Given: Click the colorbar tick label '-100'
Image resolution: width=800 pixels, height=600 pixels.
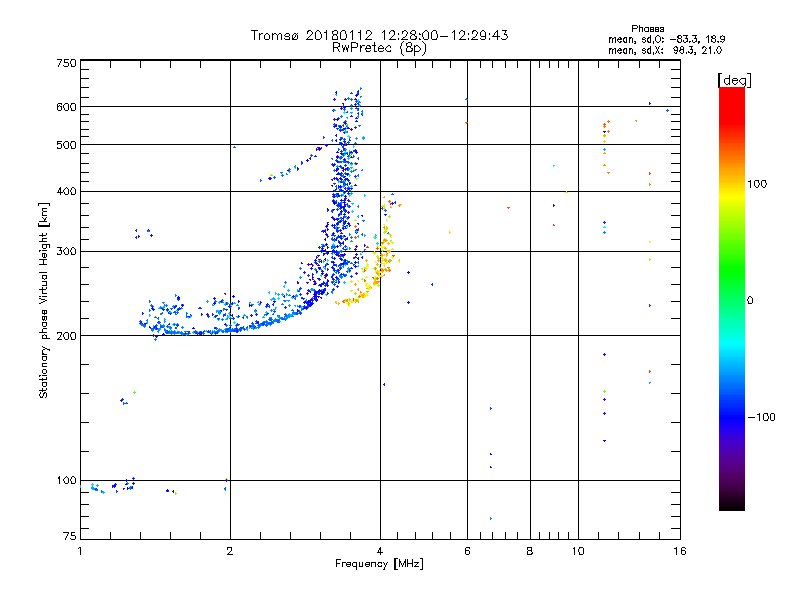Looking at the screenshot, I should click(761, 417).
